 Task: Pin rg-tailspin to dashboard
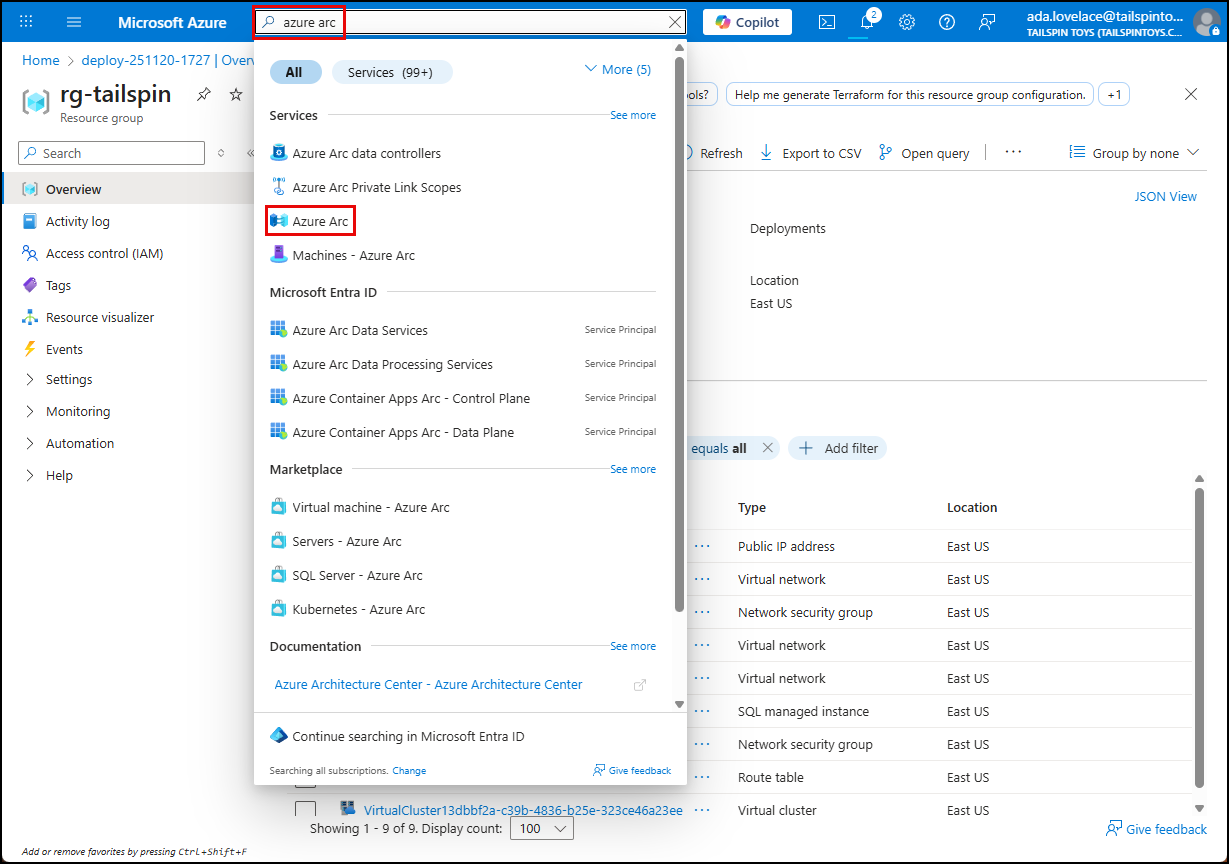click(x=203, y=94)
